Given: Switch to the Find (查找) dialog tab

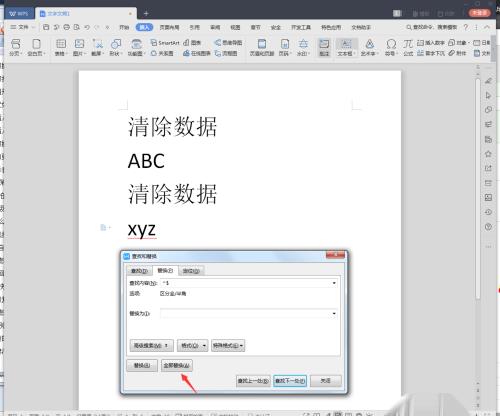Looking at the screenshot, I should click(139, 271).
